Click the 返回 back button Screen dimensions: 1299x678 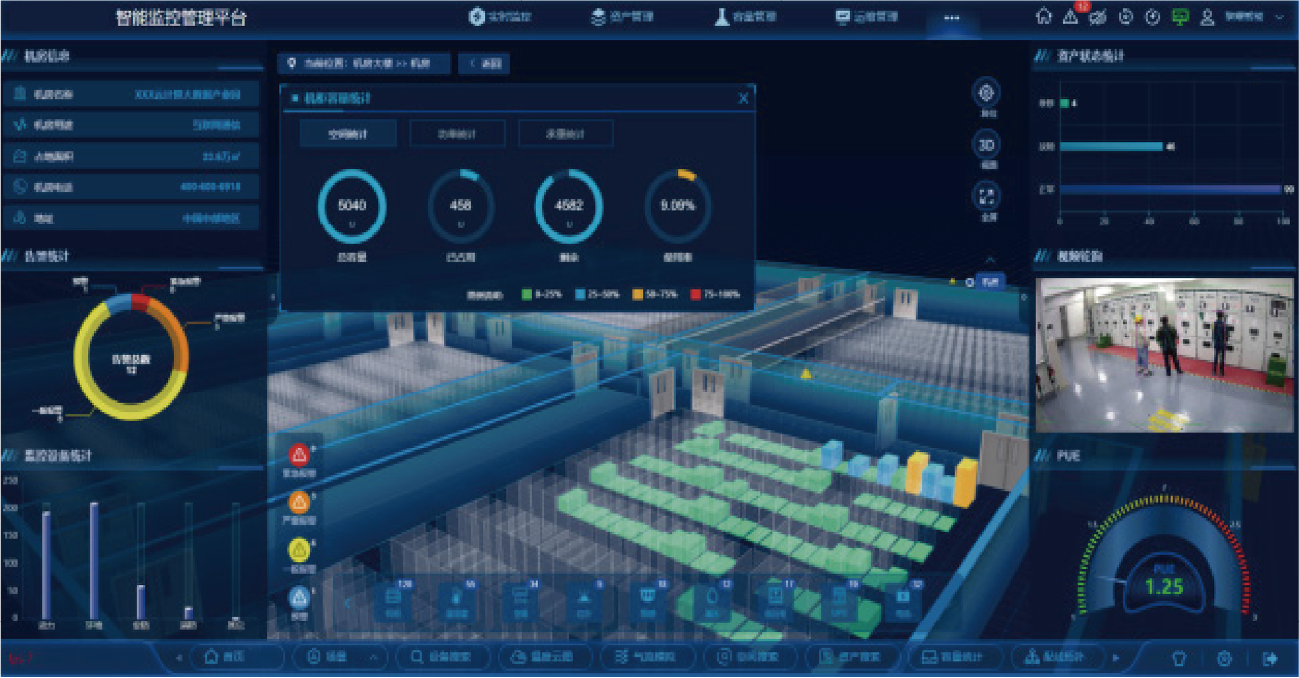[484, 64]
